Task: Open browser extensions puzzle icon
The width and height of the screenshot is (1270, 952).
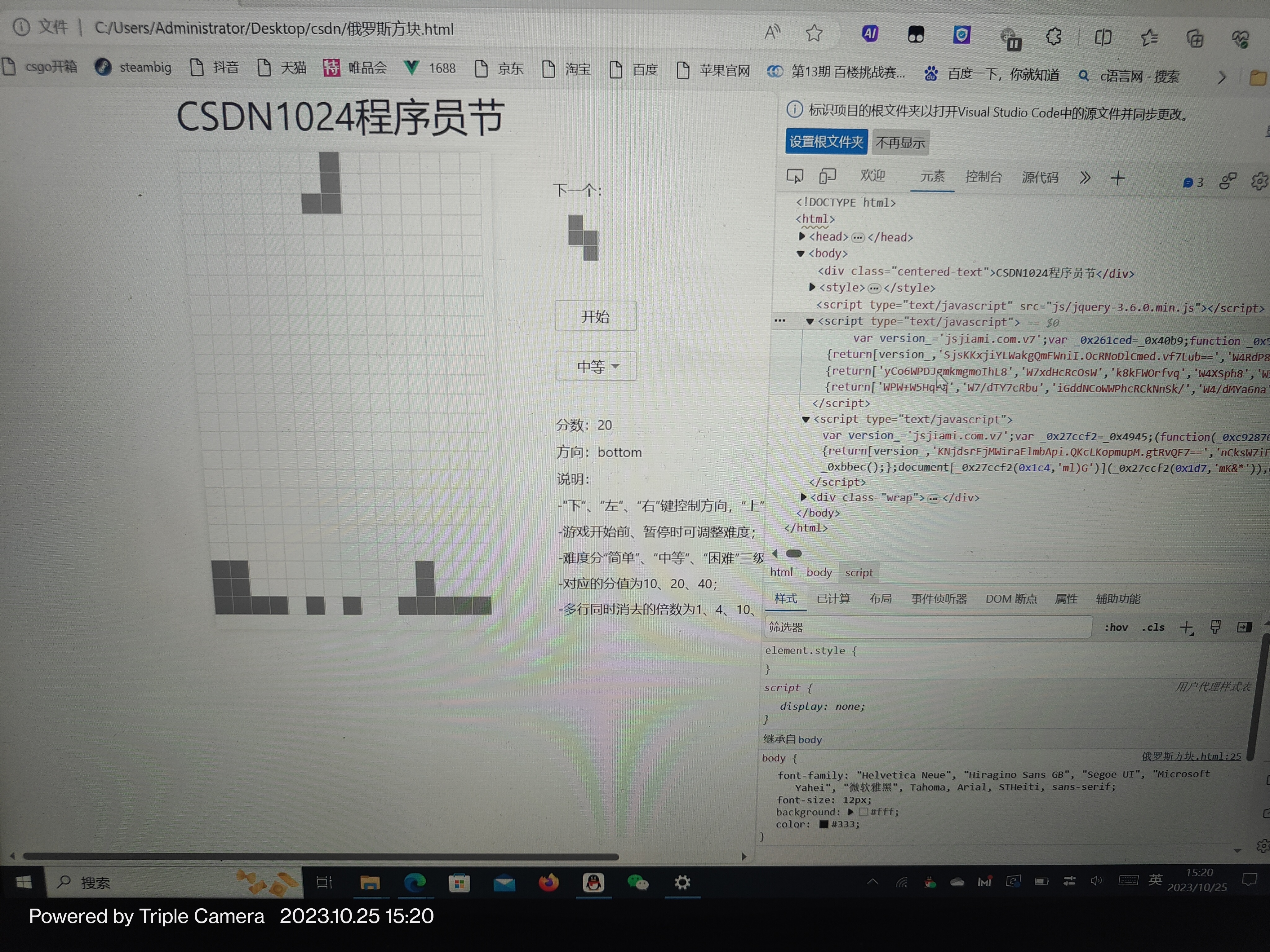Action: [1054, 37]
